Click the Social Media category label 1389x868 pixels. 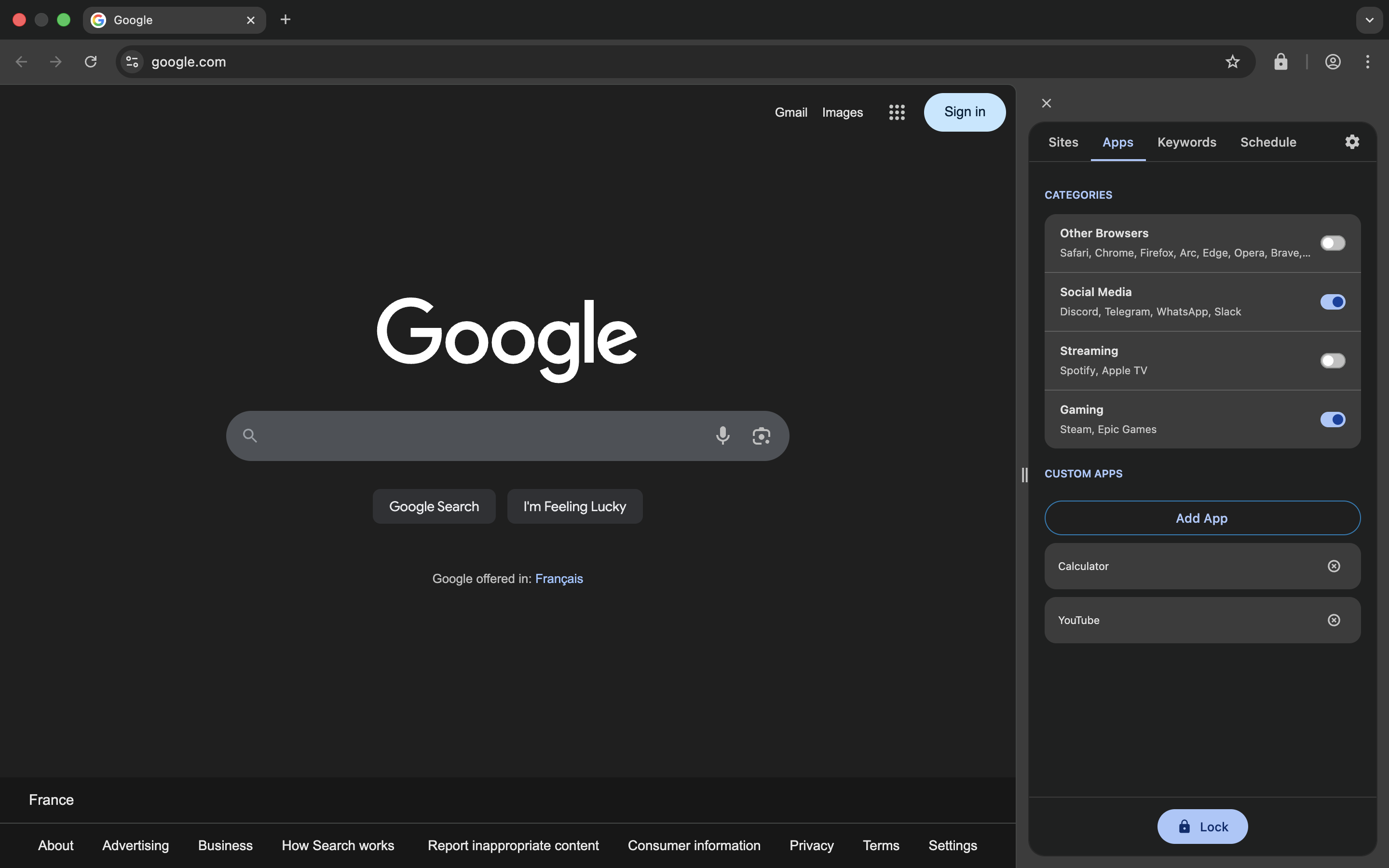click(x=1095, y=292)
